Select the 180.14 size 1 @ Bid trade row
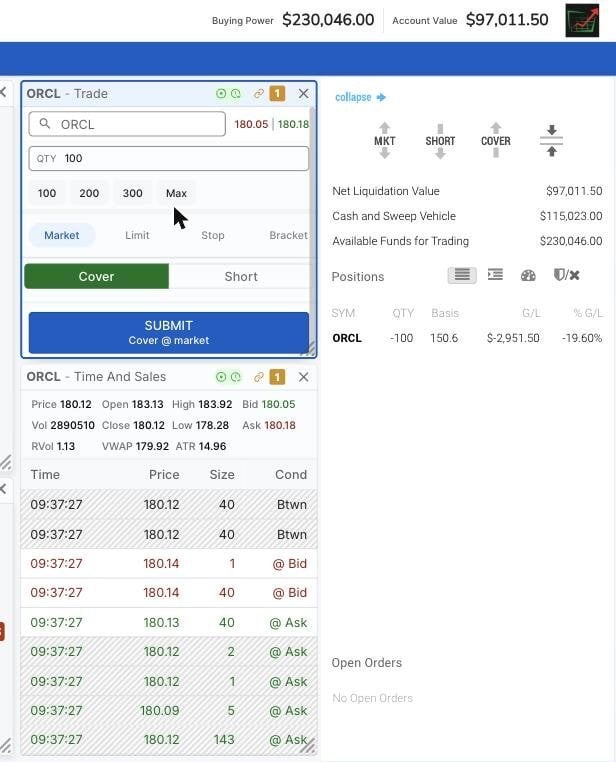The width and height of the screenshot is (616, 762). pos(169,564)
